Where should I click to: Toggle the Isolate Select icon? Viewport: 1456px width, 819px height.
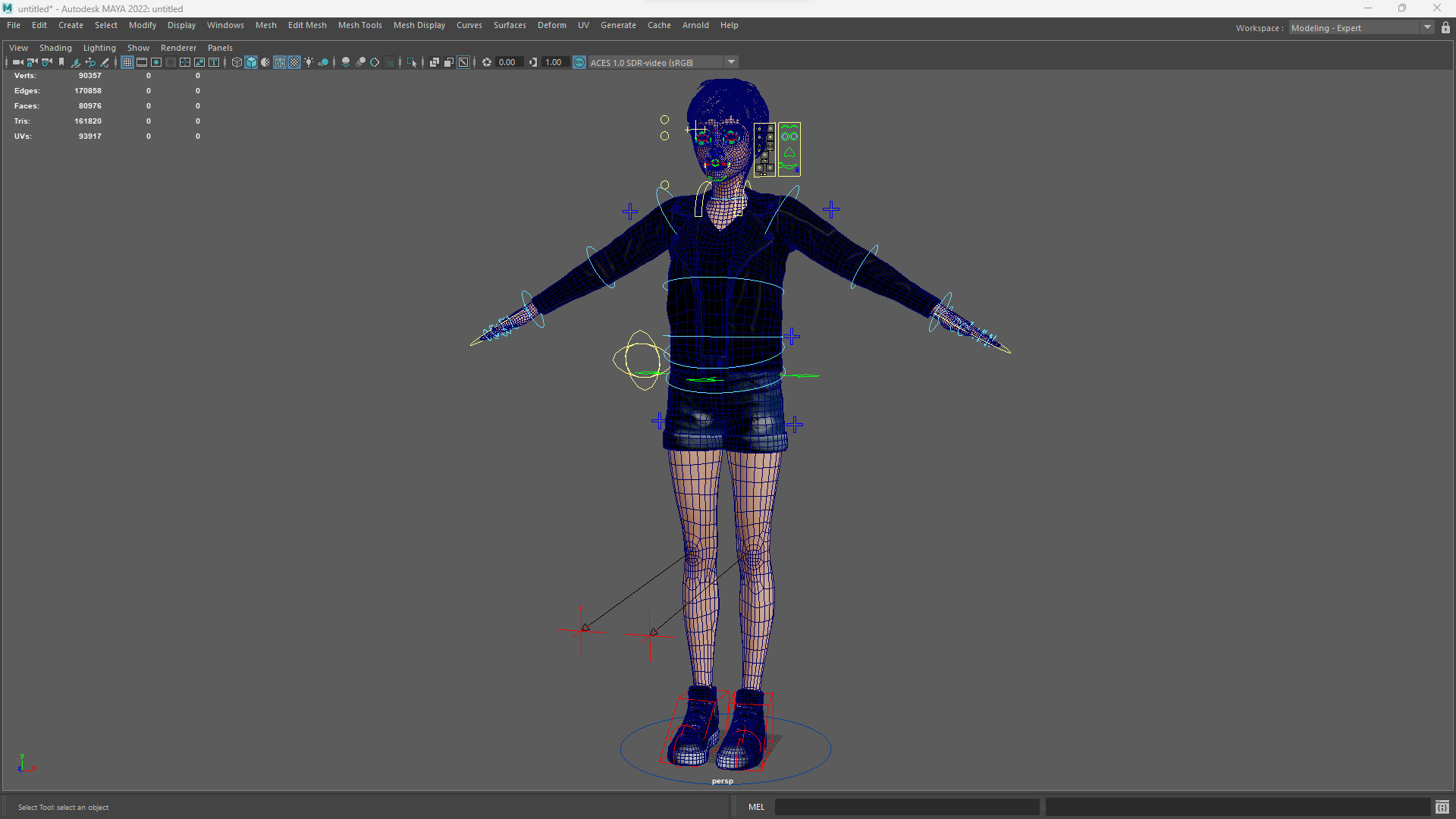[412, 62]
